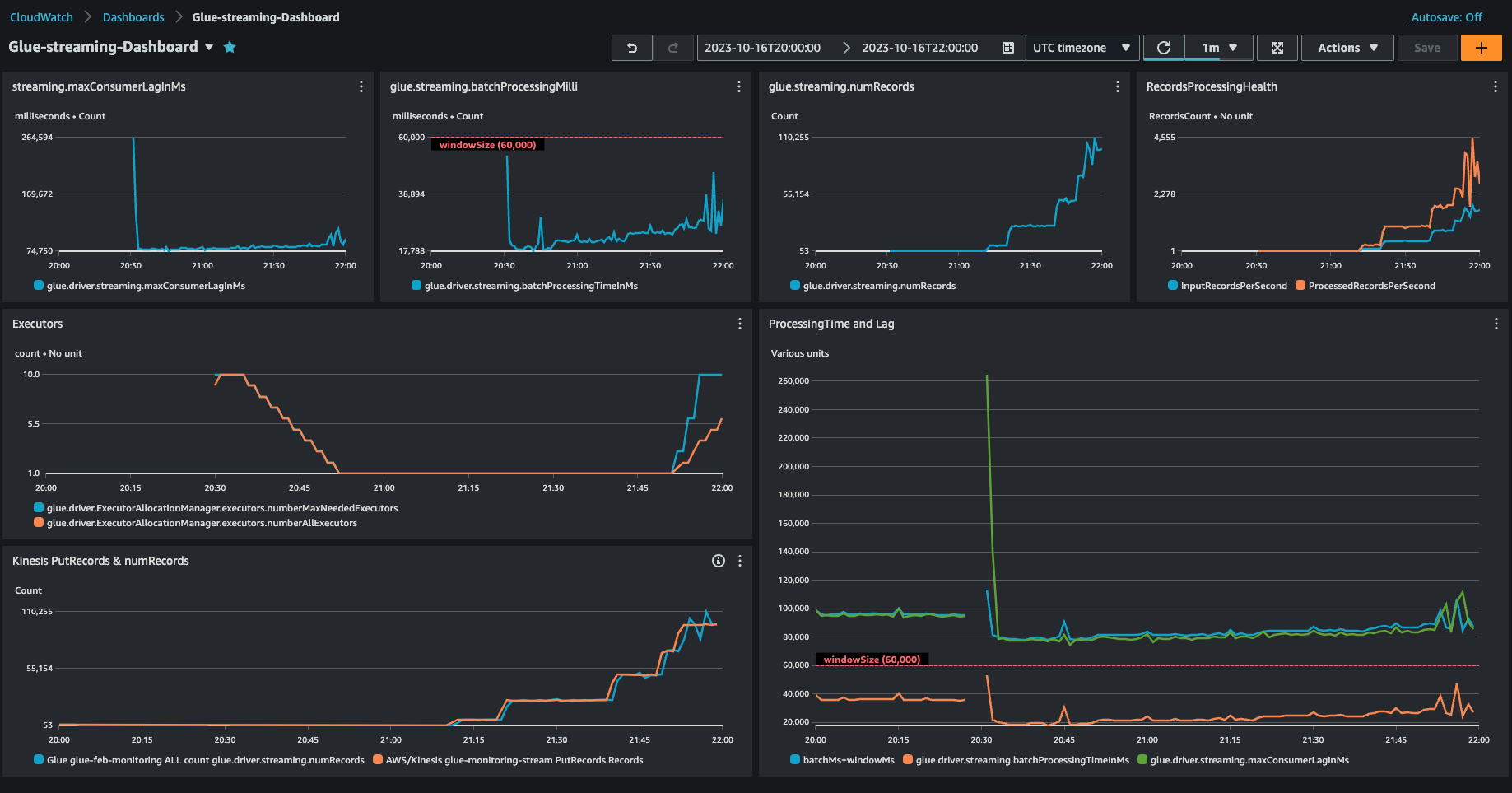Add a widget with the plus button

pos(1481,48)
